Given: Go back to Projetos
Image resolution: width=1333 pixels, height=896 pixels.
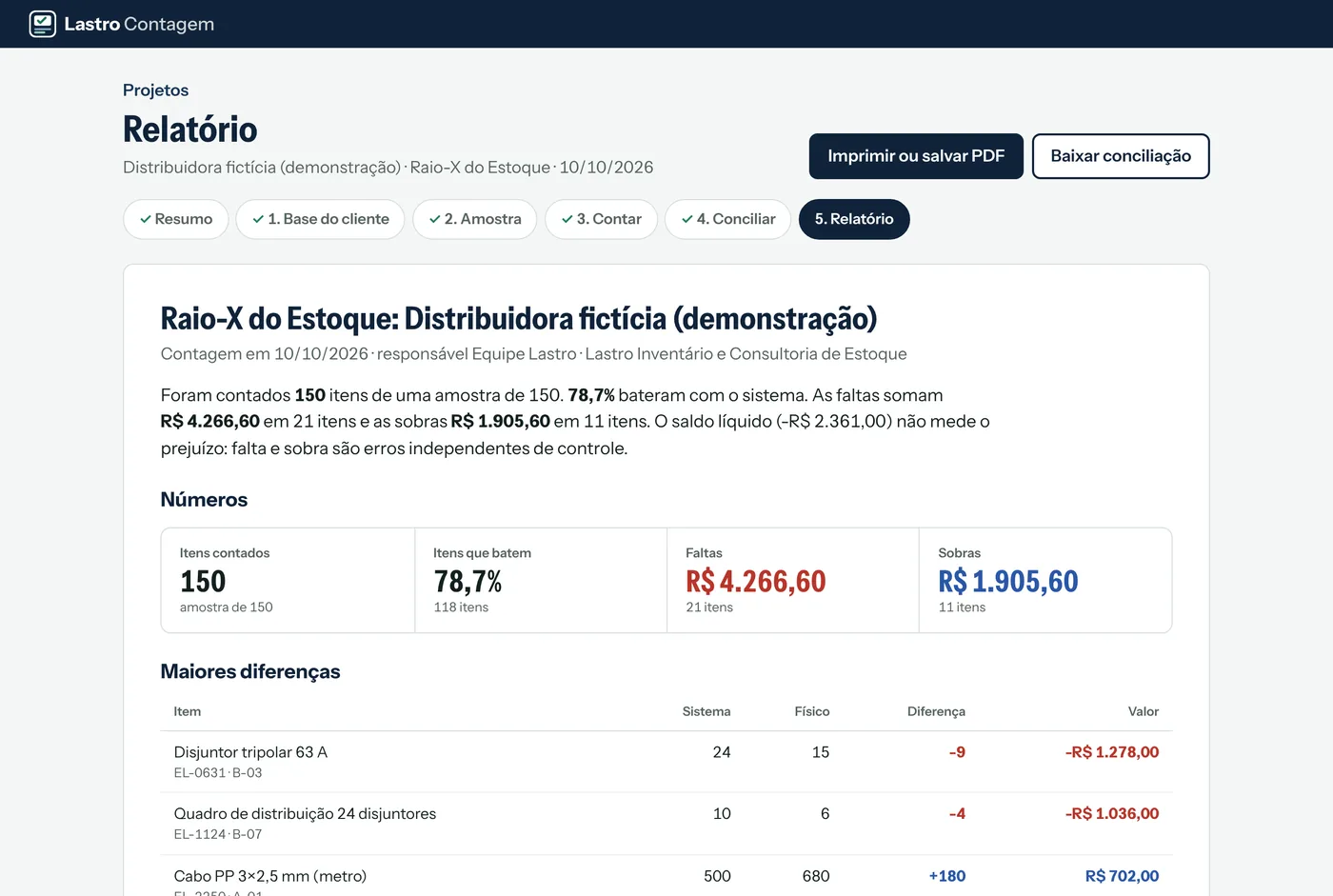Looking at the screenshot, I should (155, 90).
